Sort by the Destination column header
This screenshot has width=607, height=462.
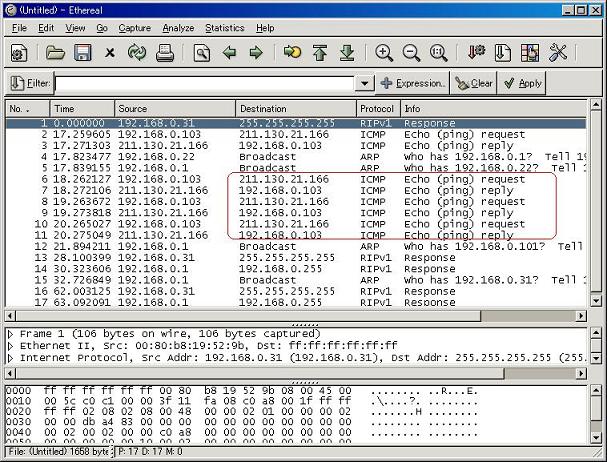pyautogui.click(x=296, y=109)
